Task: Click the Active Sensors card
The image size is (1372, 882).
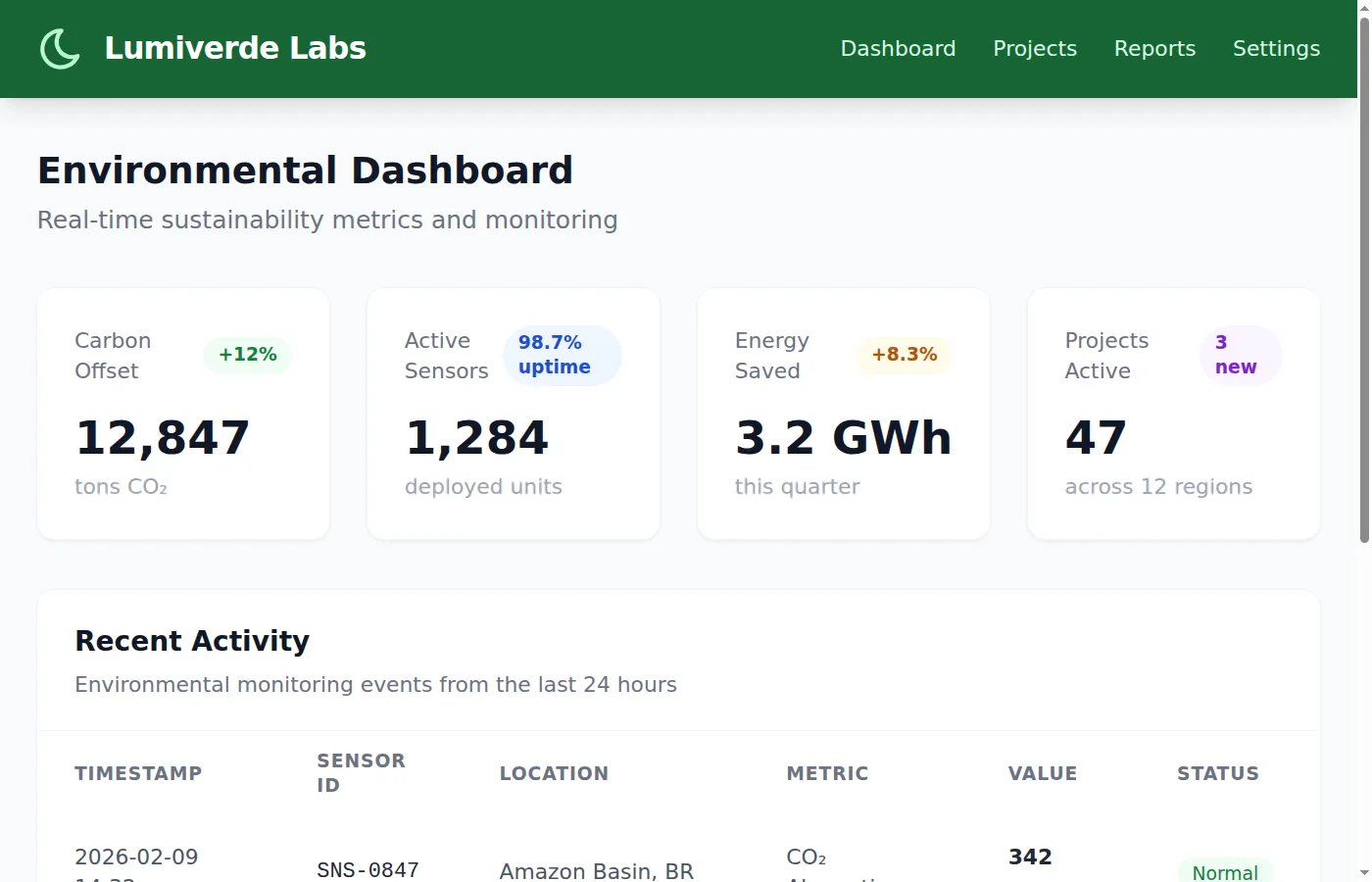Action: click(513, 413)
